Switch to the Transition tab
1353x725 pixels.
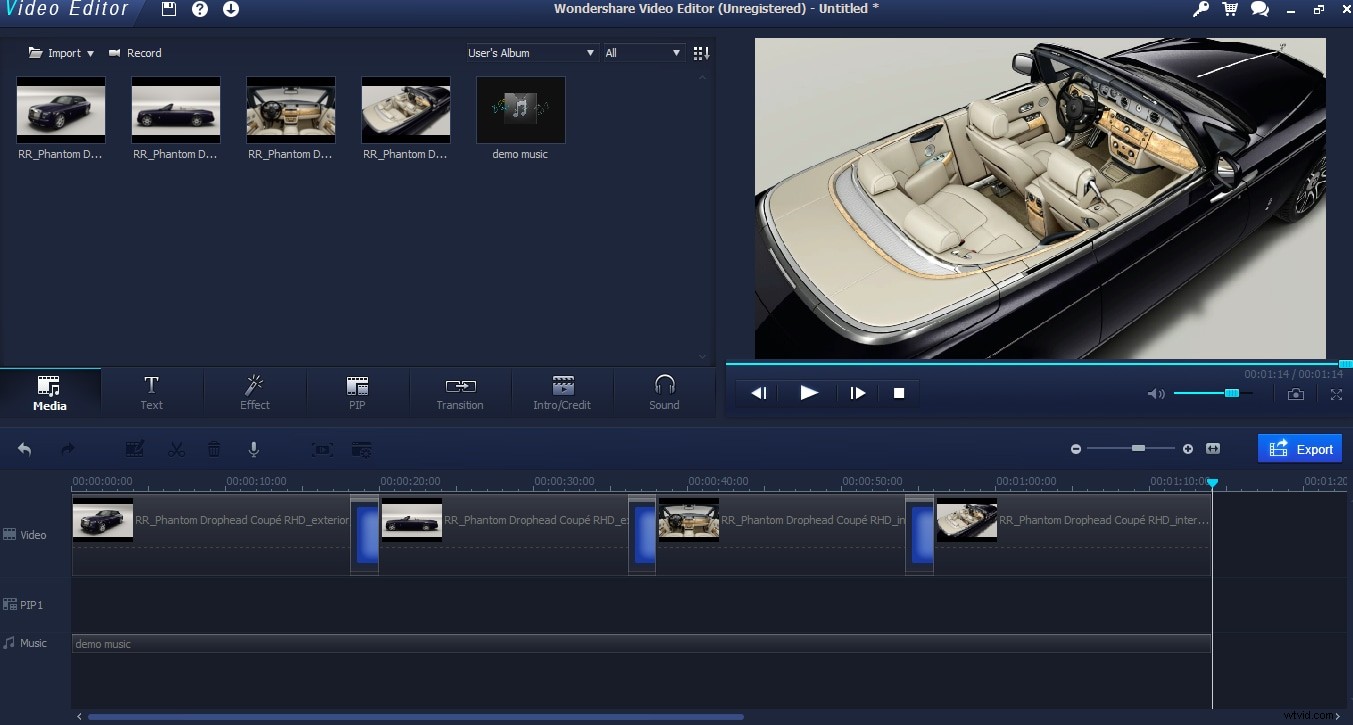459,392
